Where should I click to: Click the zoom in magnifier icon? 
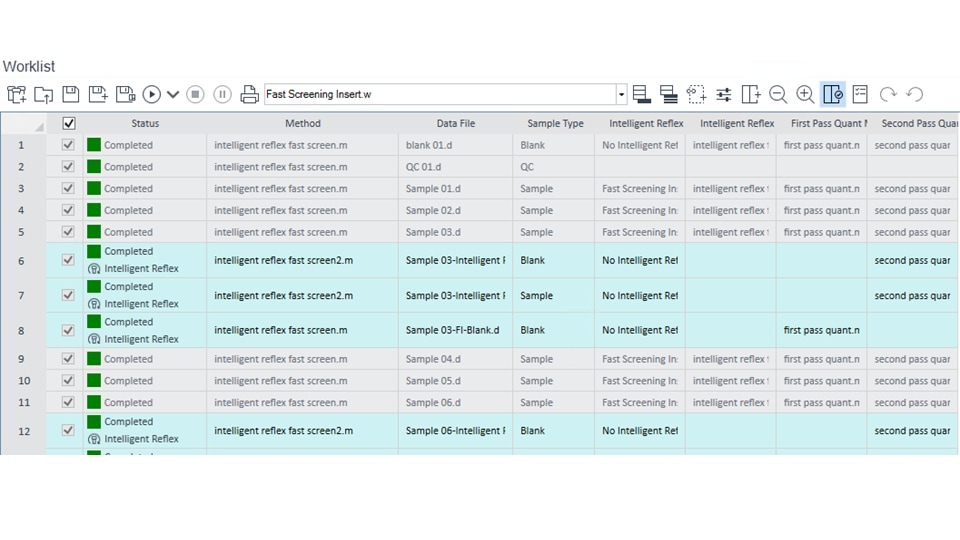click(x=805, y=94)
